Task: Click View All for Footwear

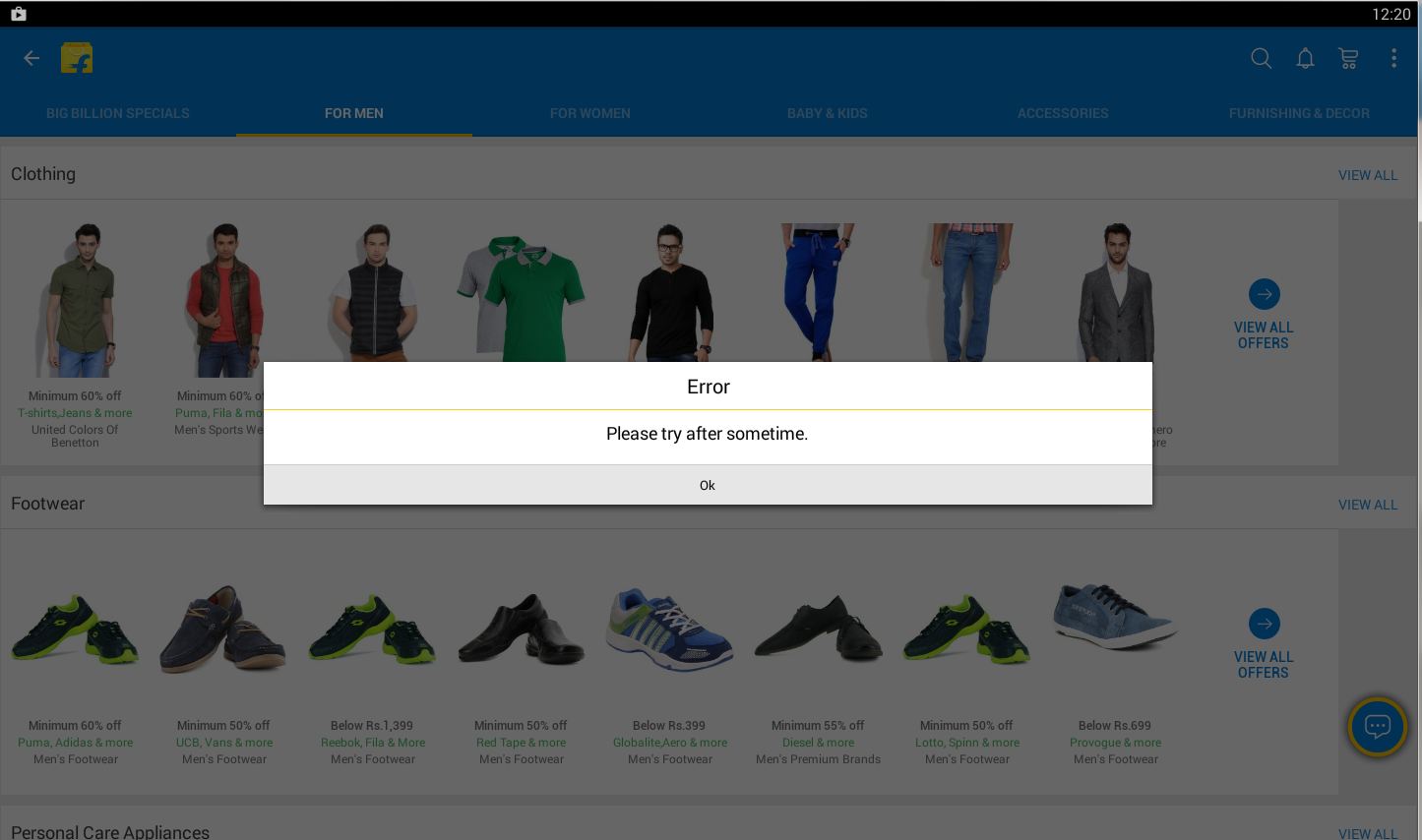Action: 1368,505
